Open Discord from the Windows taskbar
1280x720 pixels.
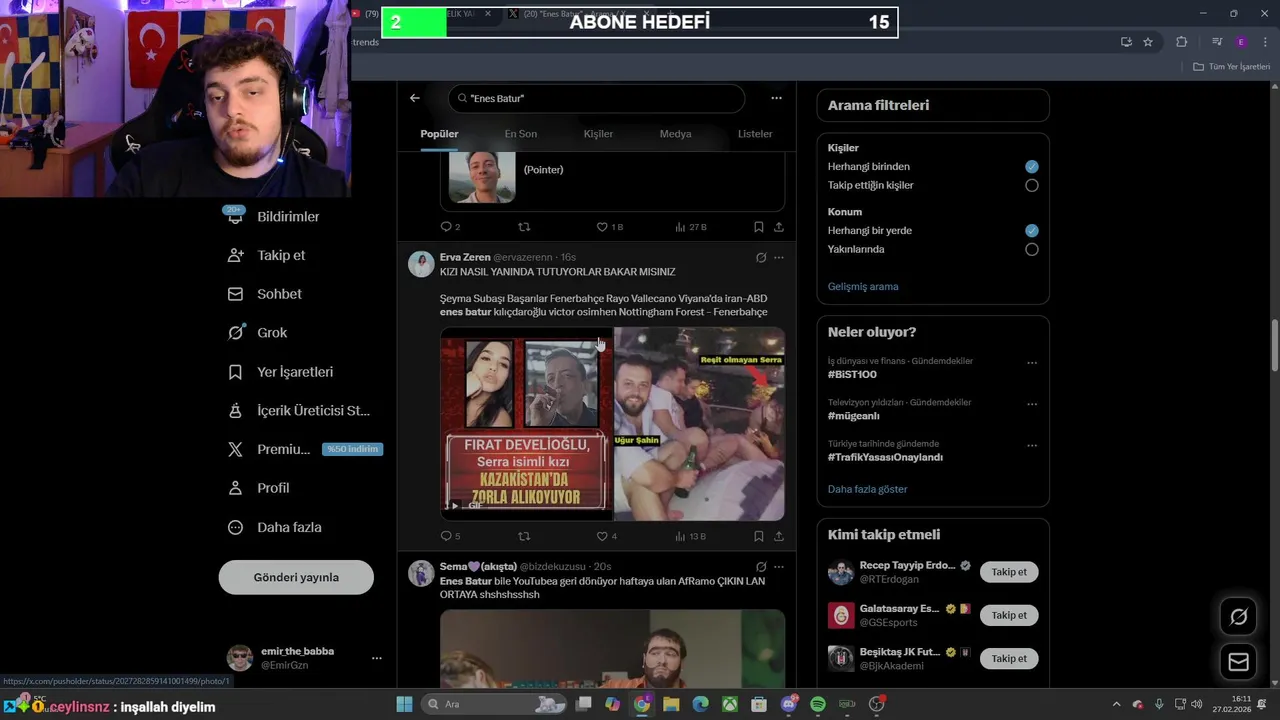[x=789, y=704]
